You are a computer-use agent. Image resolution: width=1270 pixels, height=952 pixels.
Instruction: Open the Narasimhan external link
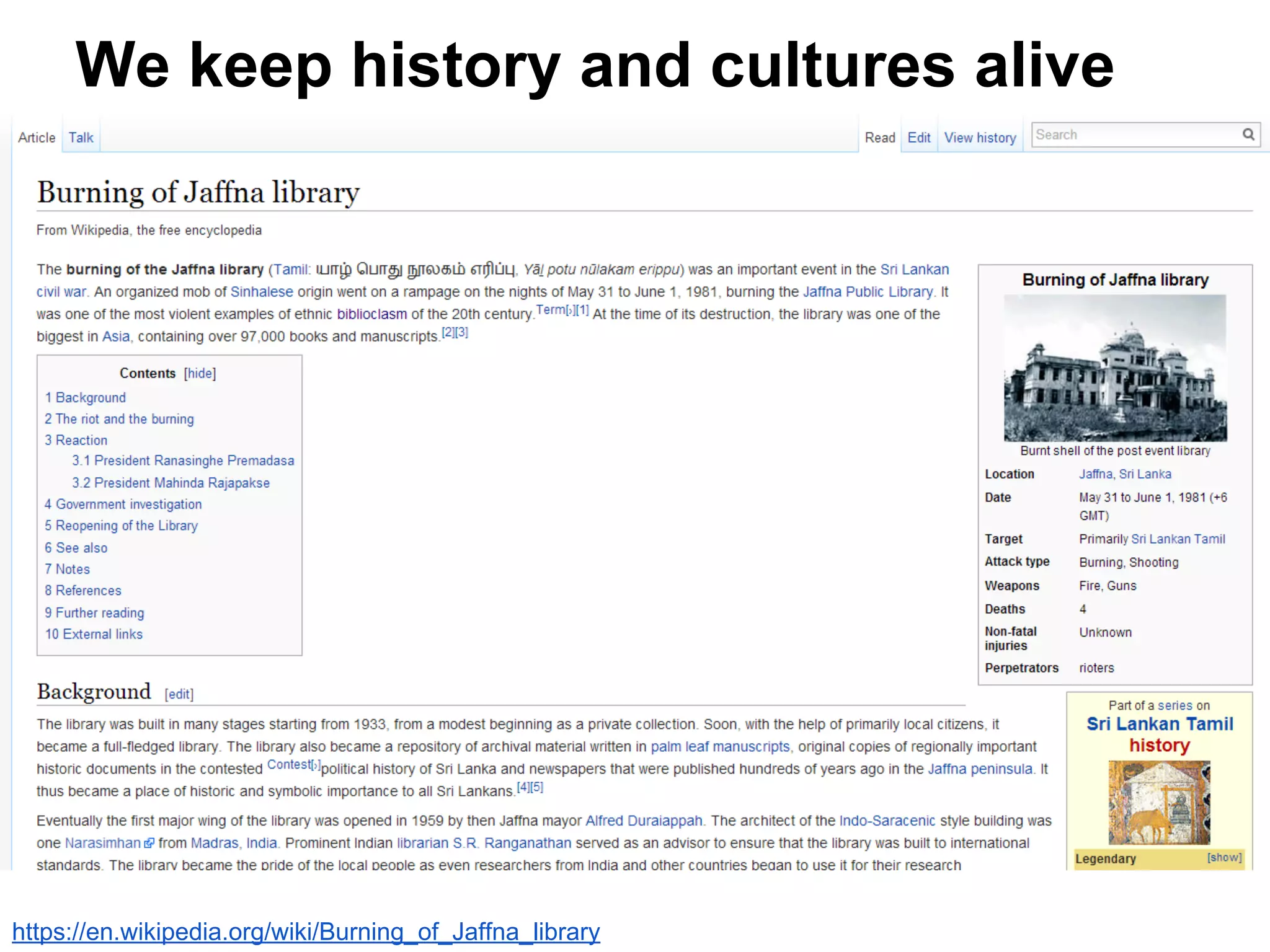[103, 843]
